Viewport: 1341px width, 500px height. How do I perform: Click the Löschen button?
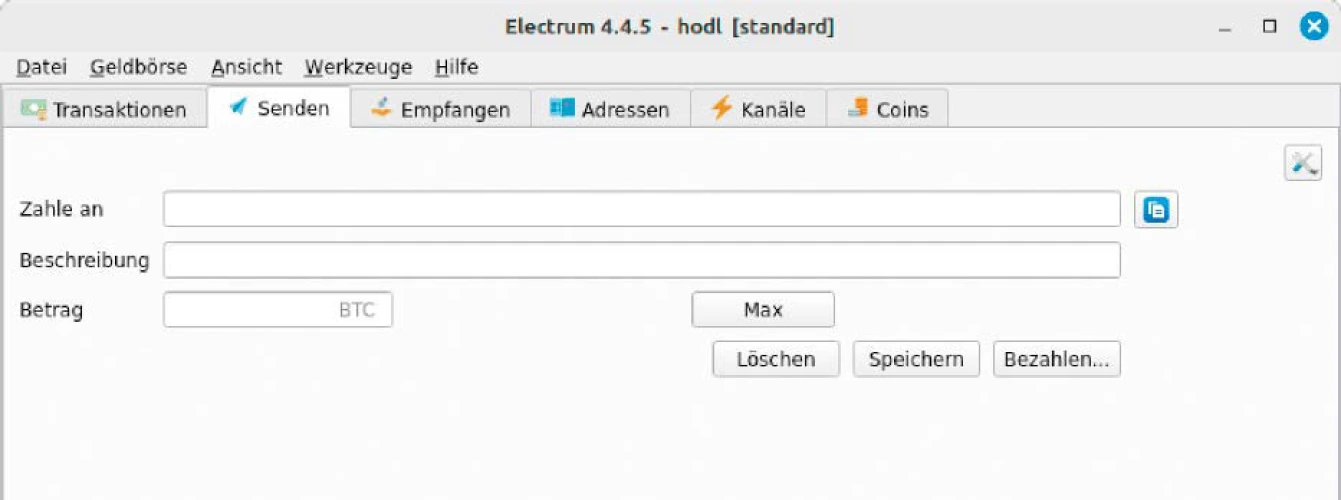click(x=775, y=359)
